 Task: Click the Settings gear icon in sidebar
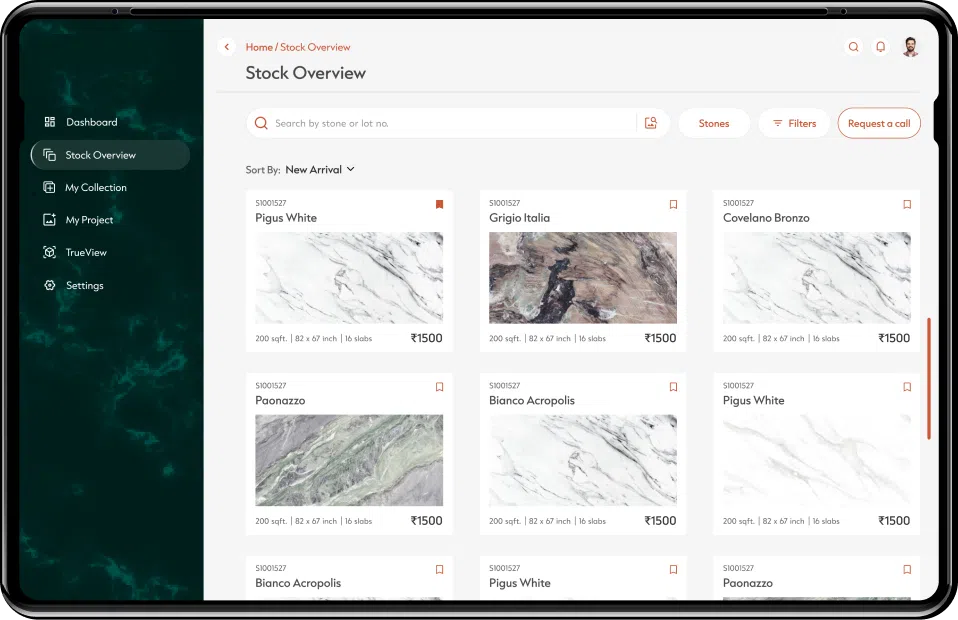[50, 286]
